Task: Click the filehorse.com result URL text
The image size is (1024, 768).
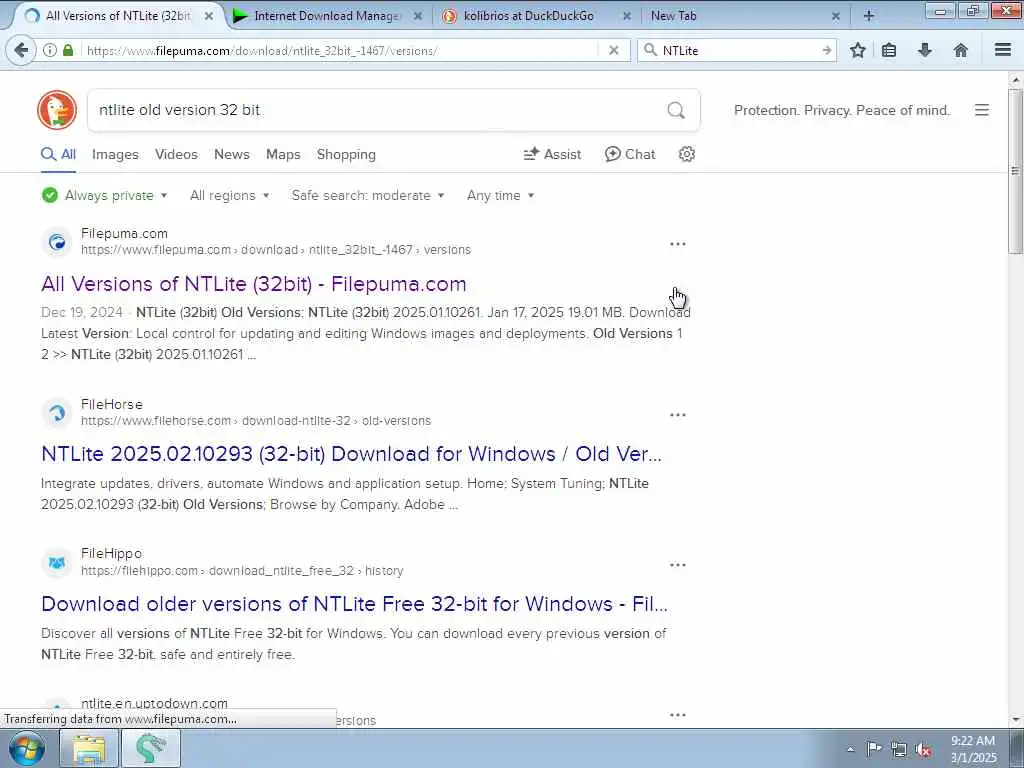Action: tap(256, 421)
